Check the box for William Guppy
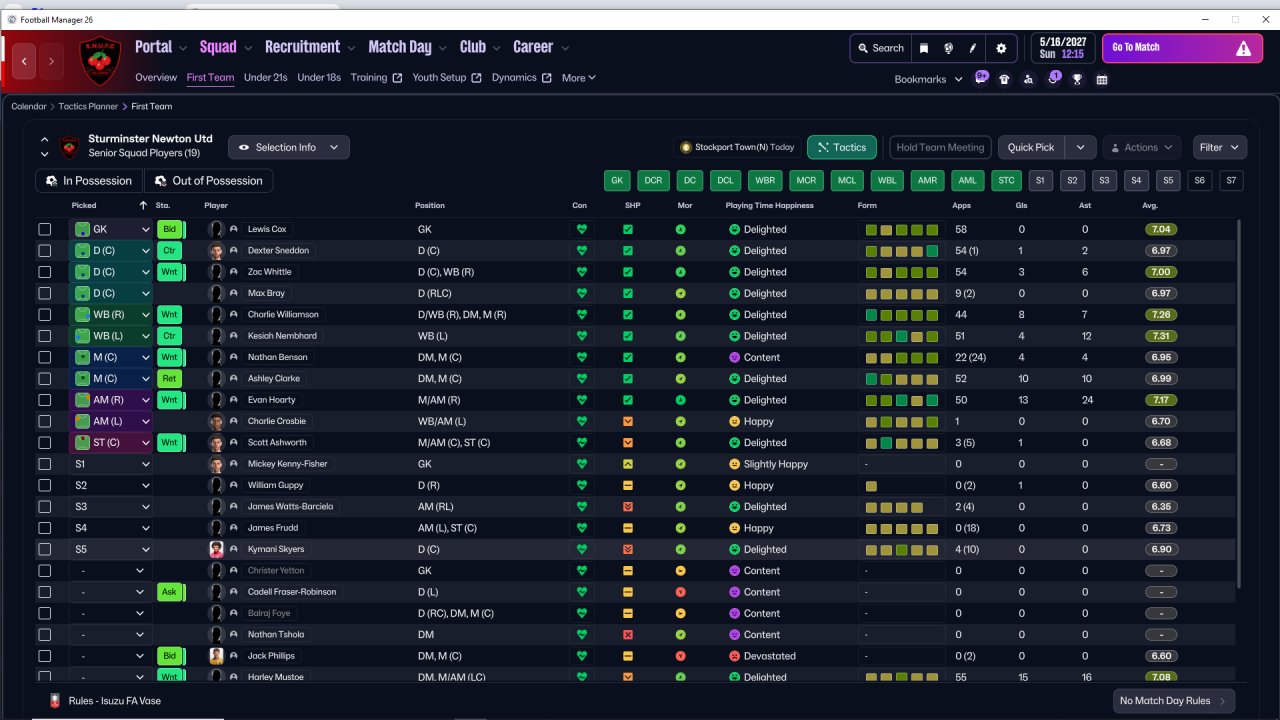Screen dimensions: 1280x720 44,485
